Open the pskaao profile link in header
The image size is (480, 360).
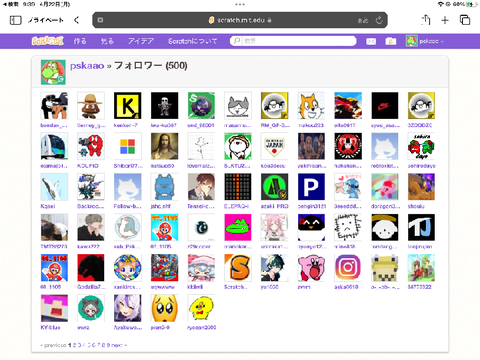coord(87,66)
